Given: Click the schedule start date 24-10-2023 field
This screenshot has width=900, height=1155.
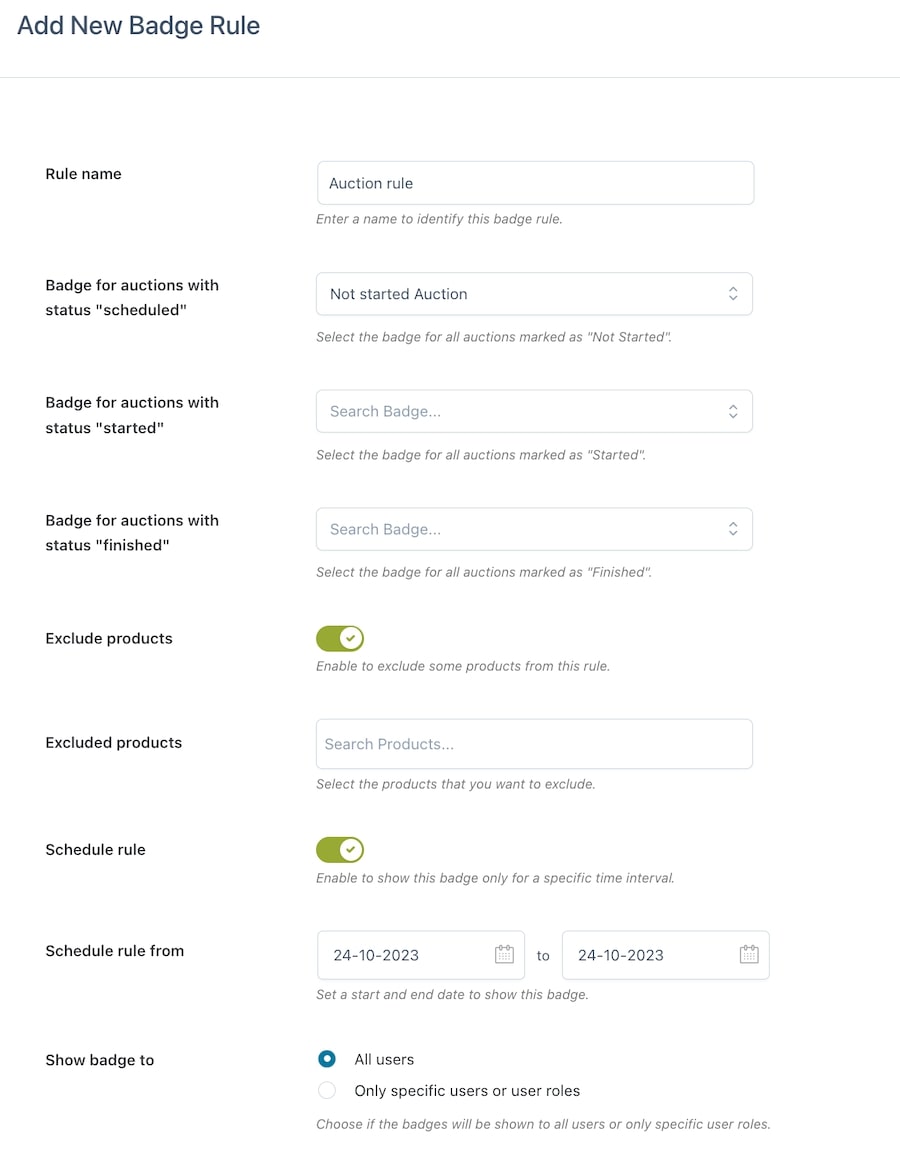Looking at the screenshot, I should click(x=421, y=955).
